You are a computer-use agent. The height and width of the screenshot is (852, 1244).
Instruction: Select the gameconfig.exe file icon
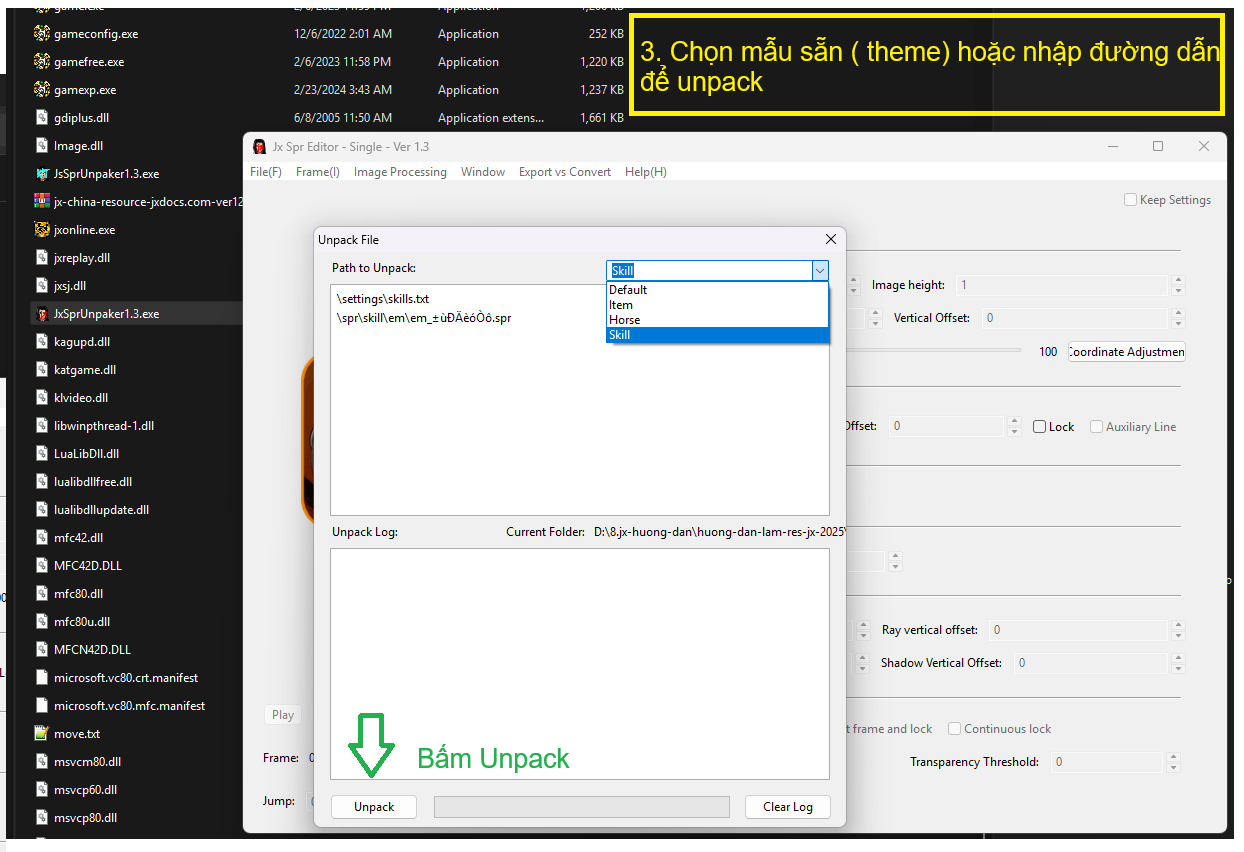point(42,34)
